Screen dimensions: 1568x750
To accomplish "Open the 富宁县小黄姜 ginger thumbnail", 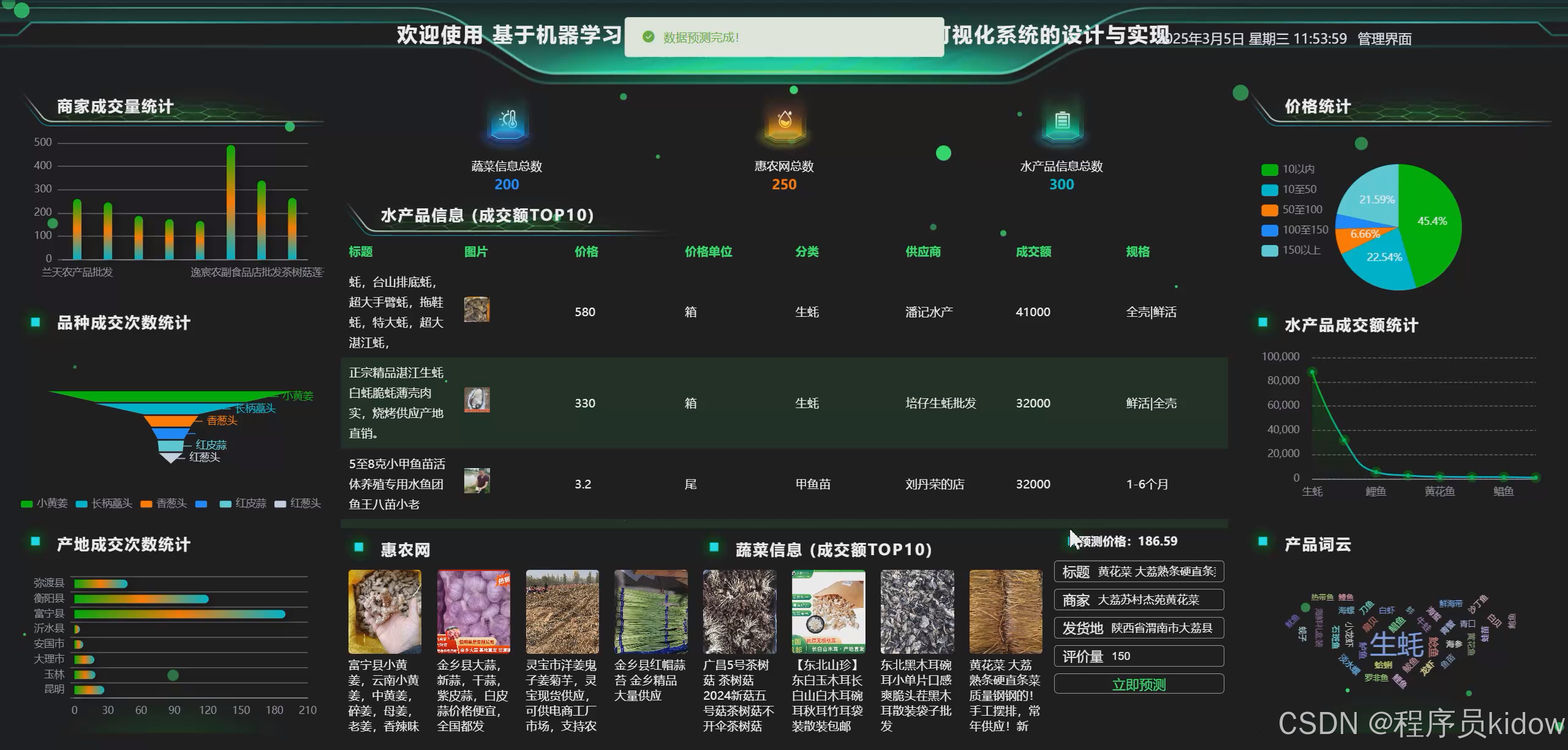I will (x=385, y=612).
